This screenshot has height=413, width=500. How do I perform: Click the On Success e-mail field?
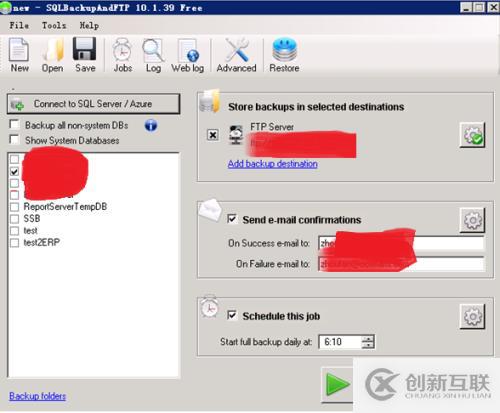[401, 243]
